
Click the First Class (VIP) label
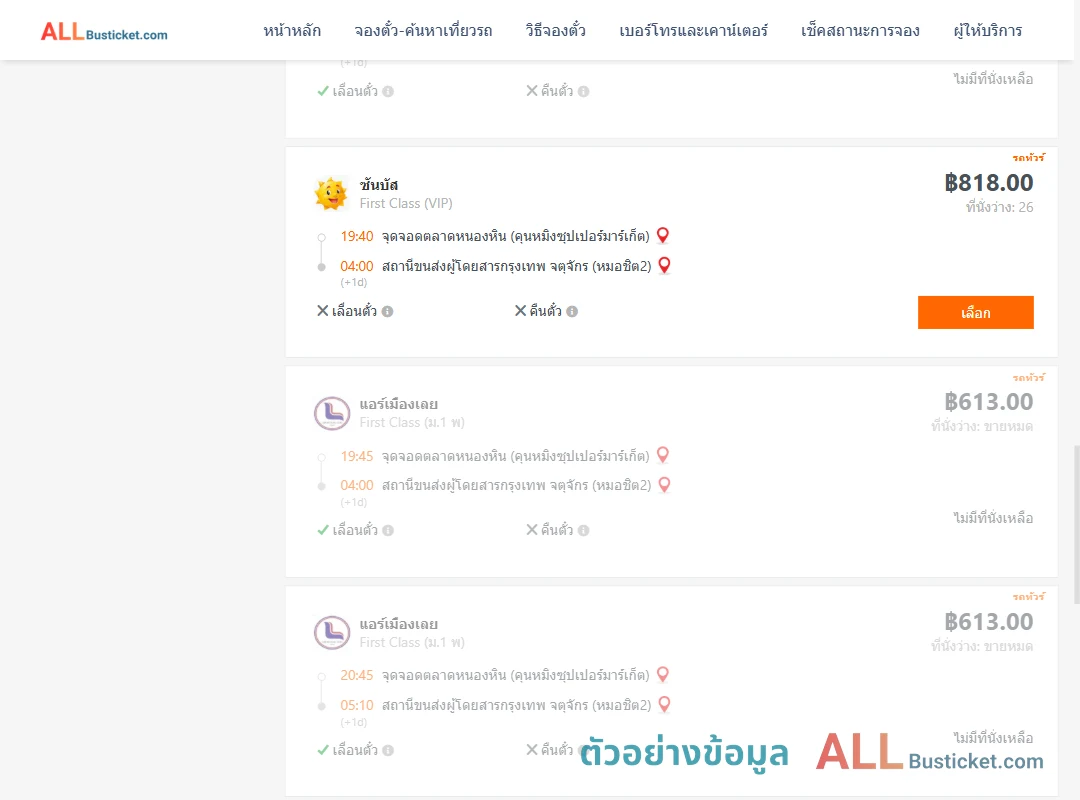pos(406,203)
